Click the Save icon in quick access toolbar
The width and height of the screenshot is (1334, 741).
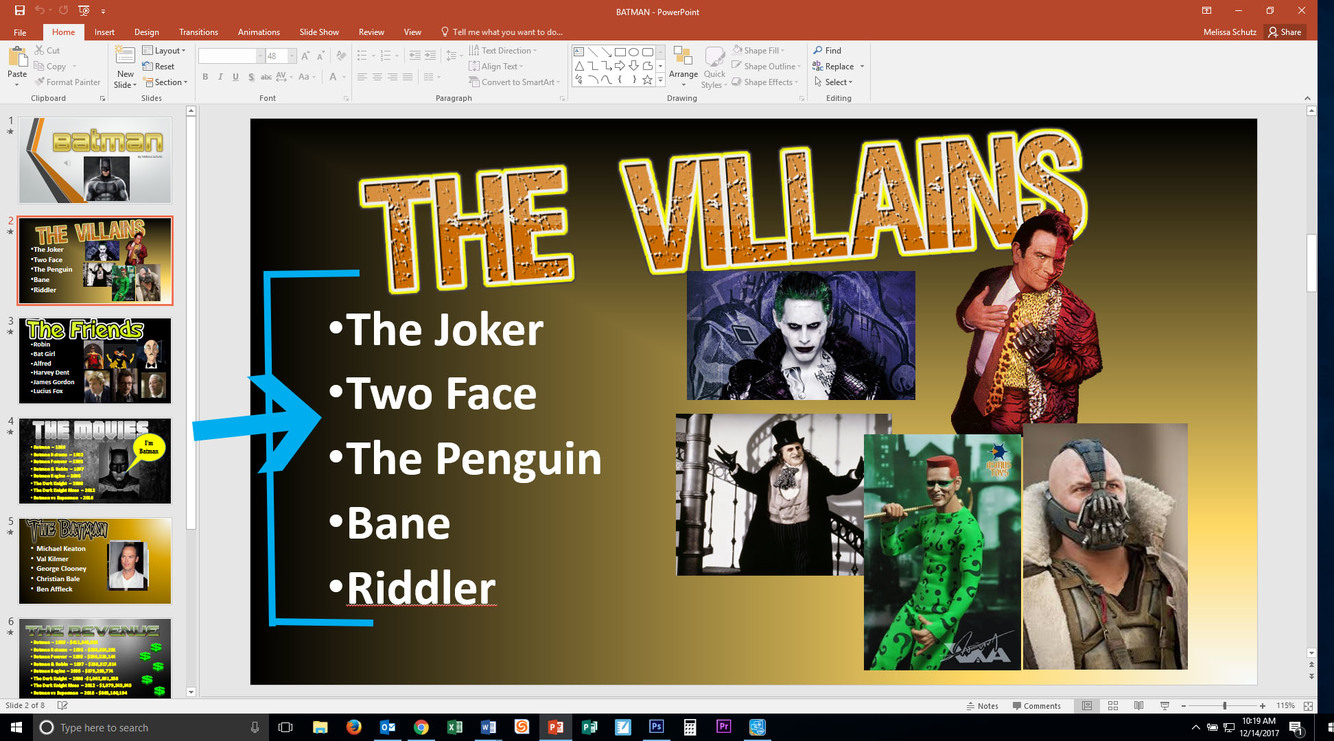click(19, 10)
